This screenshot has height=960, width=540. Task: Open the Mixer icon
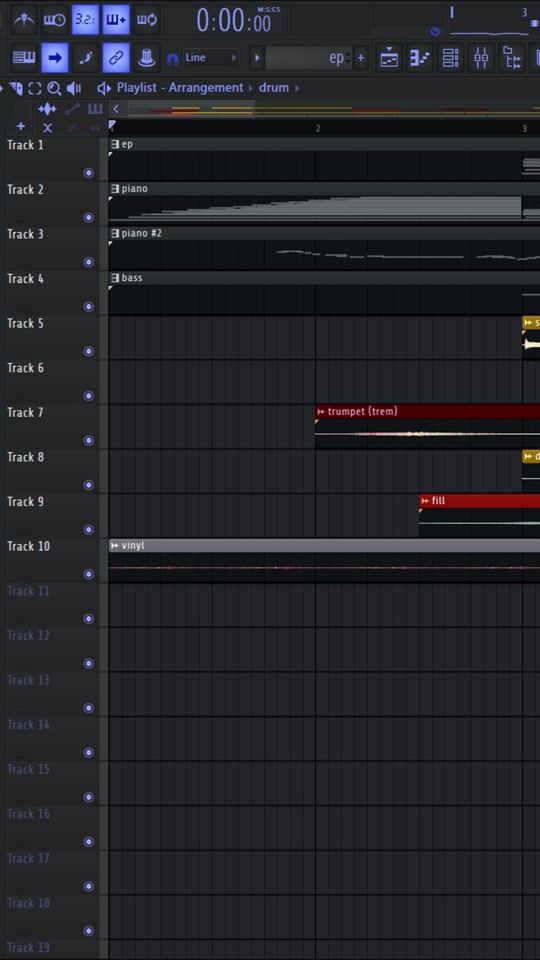(x=481, y=58)
